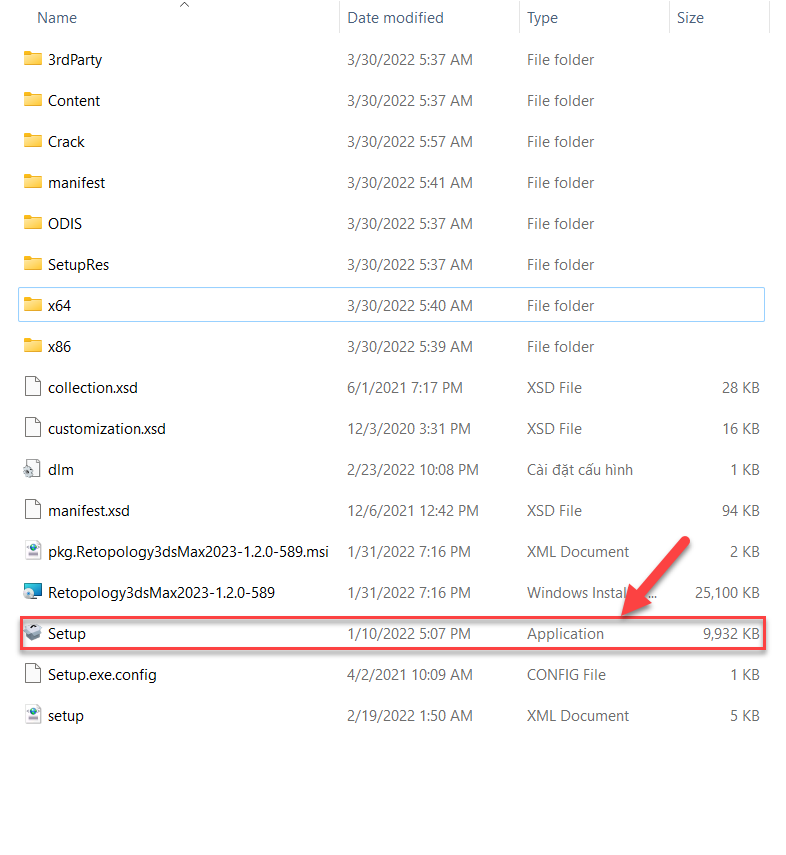Select the 3rdParty folder icon
This screenshot has height=855, width=786.
pos(34,59)
